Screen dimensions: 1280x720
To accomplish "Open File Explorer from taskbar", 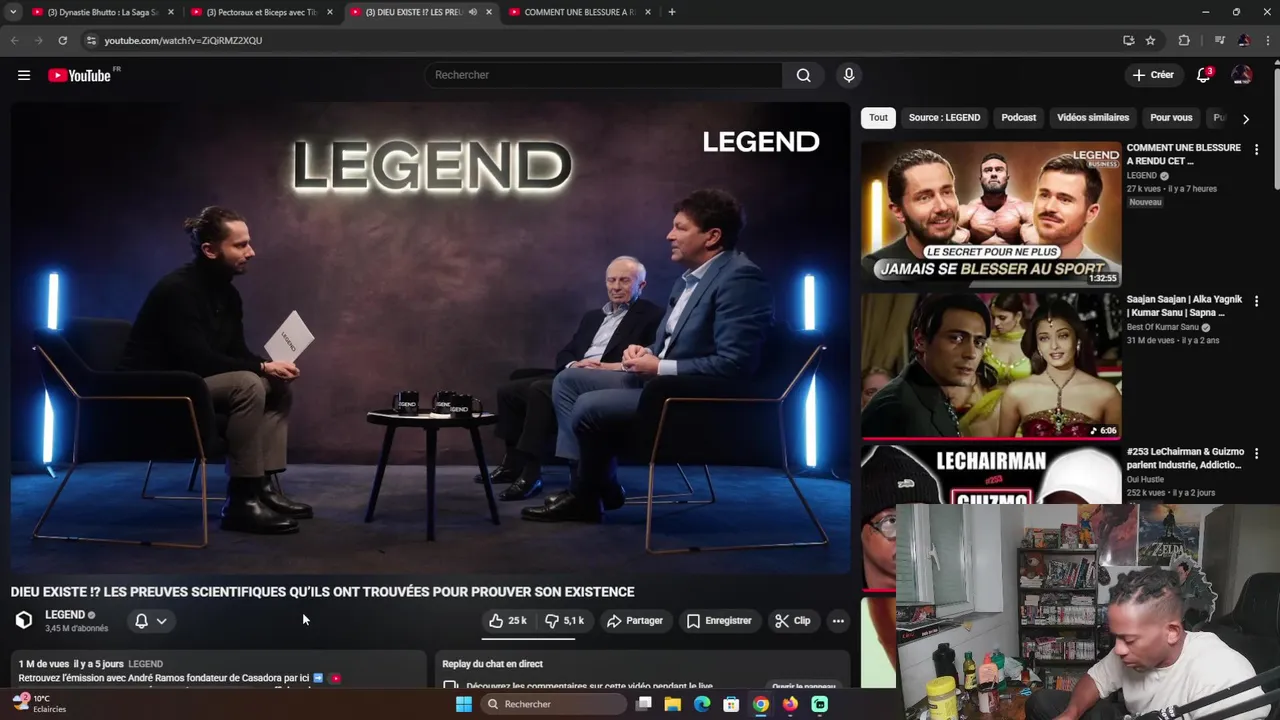I will [x=673, y=704].
